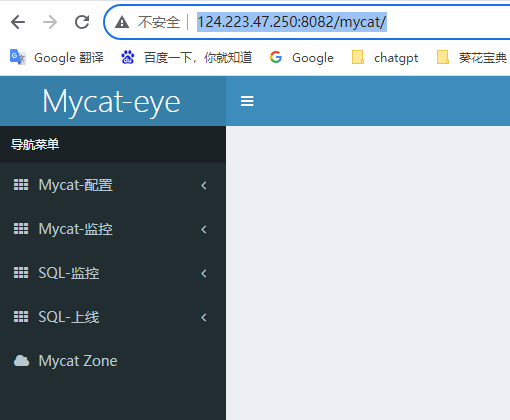Click the address bar URL text
Image resolution: width=510 pixels, height=420 pixels.
[292, 22]
